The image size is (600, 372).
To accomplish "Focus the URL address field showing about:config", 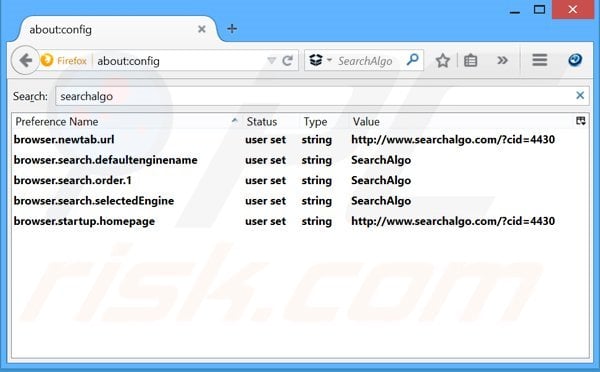I will [x=180, y=61].
